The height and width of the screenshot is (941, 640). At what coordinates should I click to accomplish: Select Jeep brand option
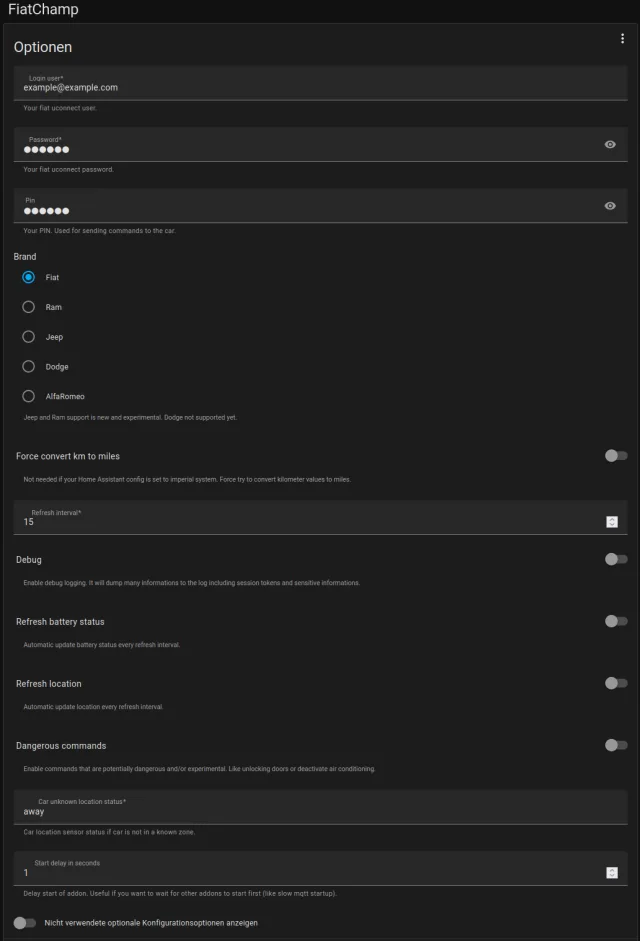29,337
